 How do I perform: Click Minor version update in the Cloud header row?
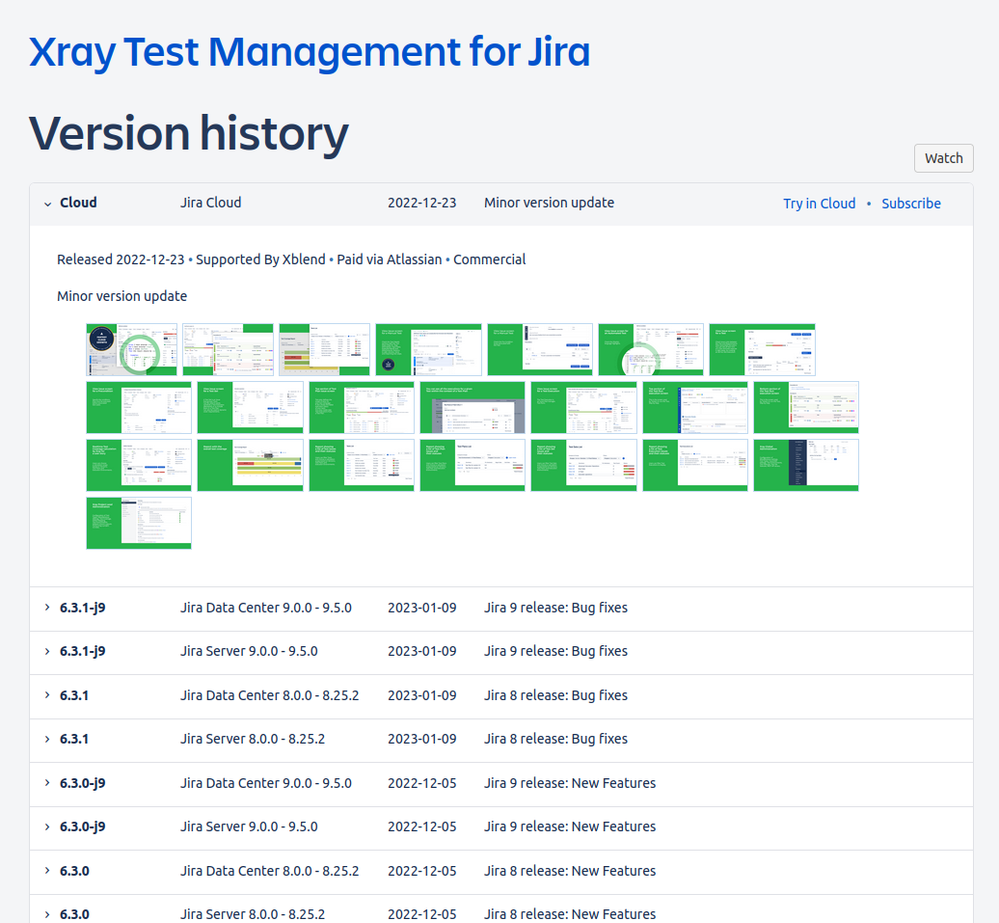(x=549, y=203)
